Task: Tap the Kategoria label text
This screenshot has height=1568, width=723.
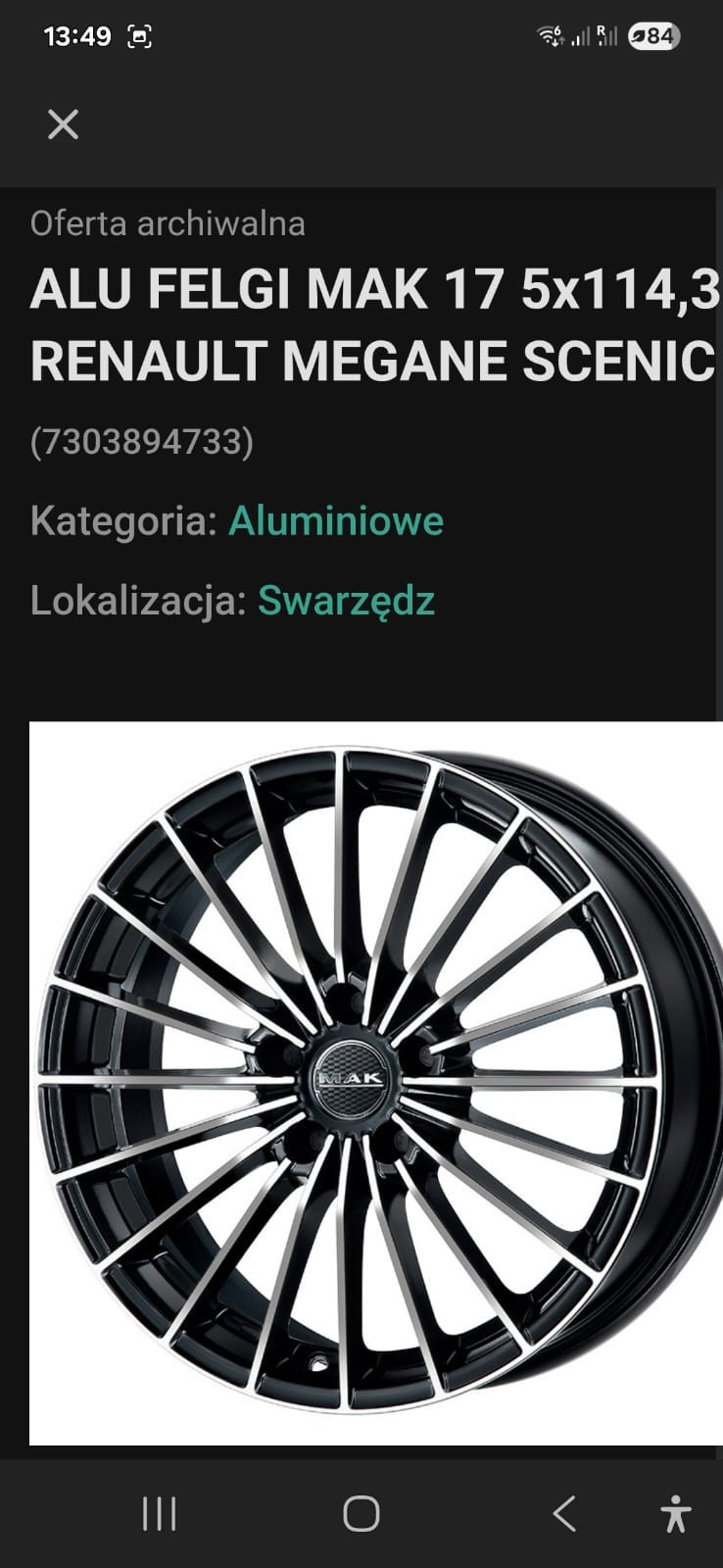Action: coord(123,520)
